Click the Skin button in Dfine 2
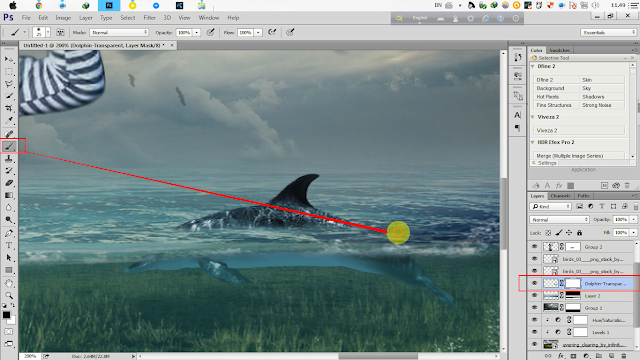 602,80
